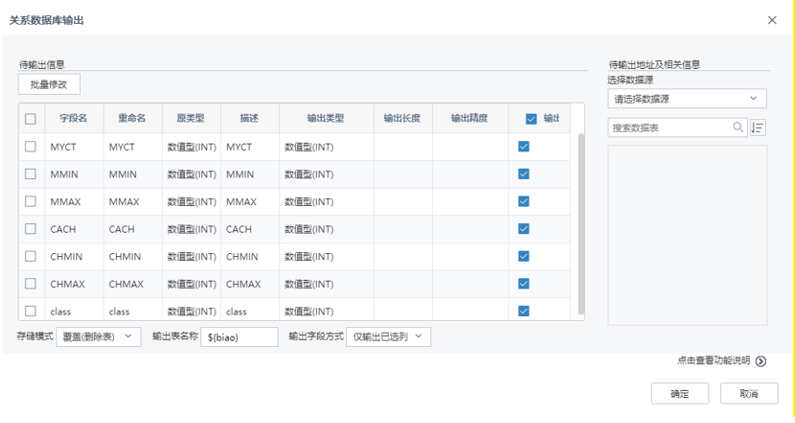Image resolution: width=795 pixels, height=423 pixels.
Task: Uncheck the output checkbox for MMAX row
Action: pos(524,201)
